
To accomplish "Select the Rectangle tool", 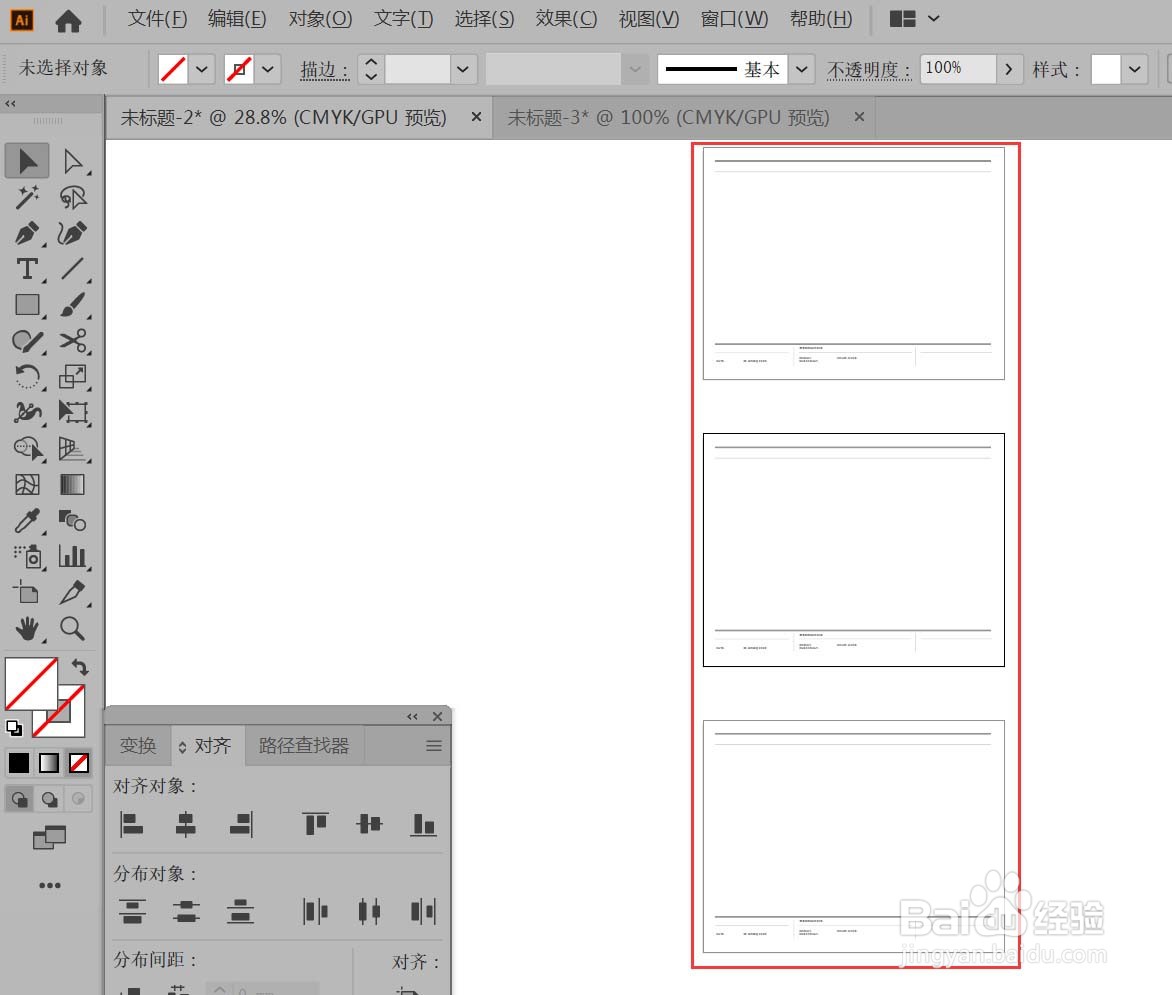I will pyautogui.click(x=28, y=305).
